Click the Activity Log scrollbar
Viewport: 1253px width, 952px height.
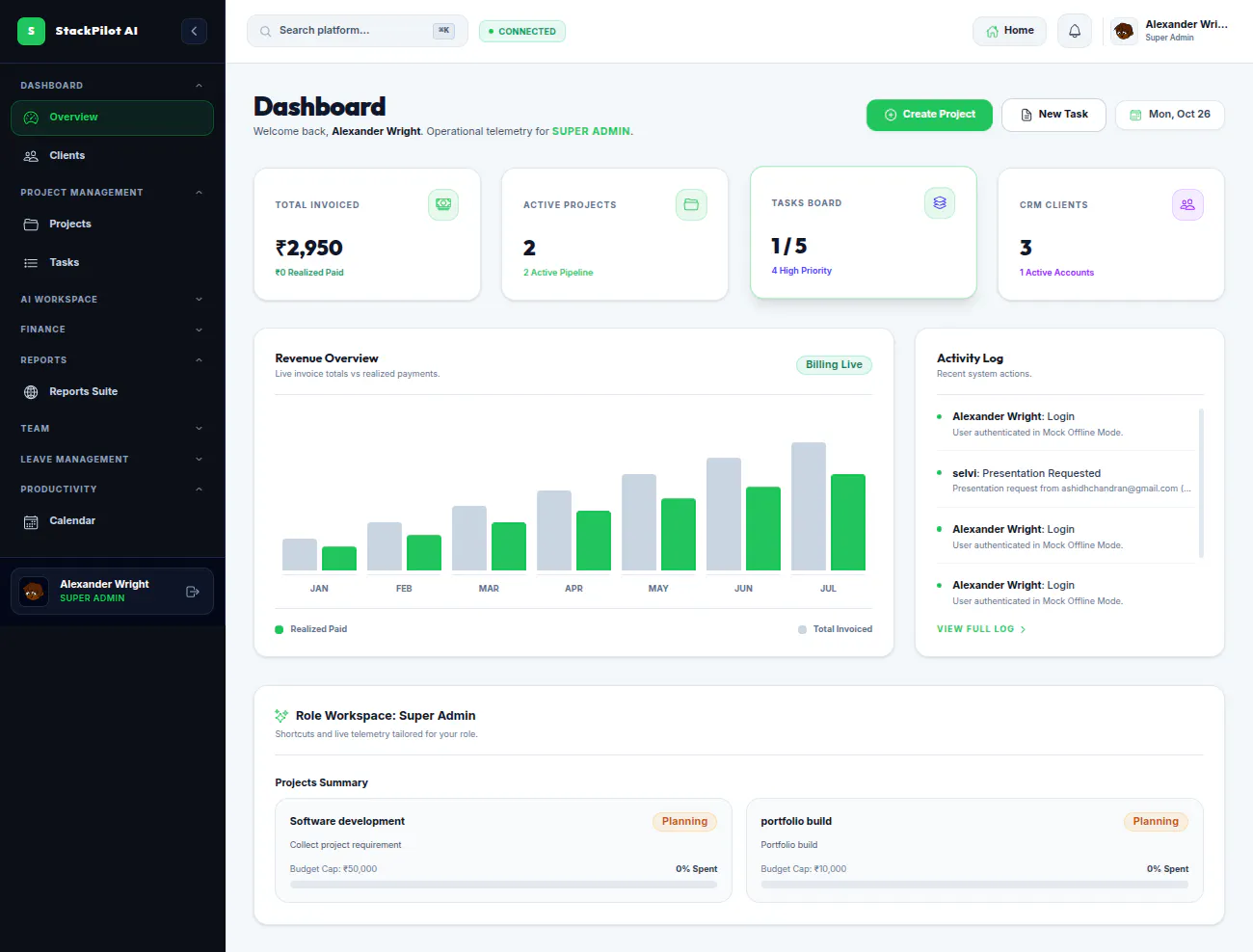click(1201, 484)
